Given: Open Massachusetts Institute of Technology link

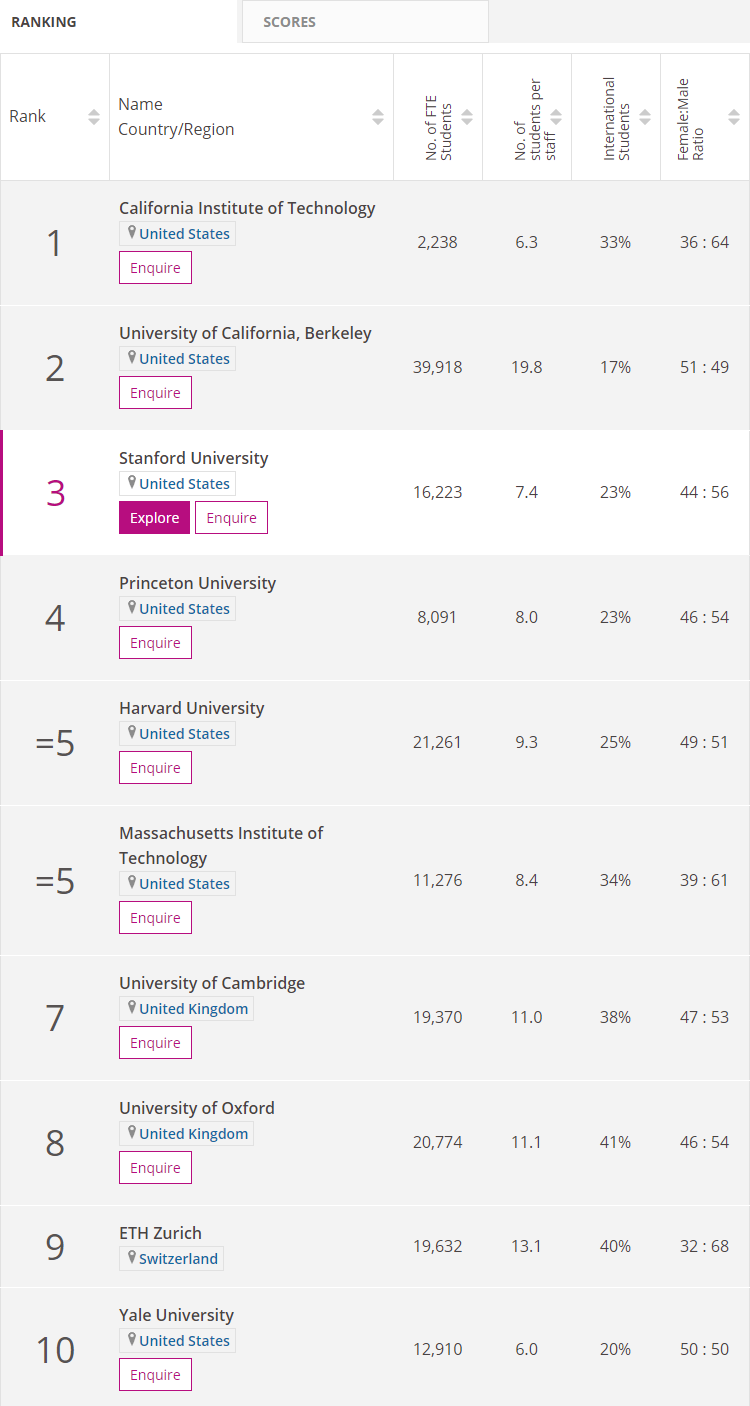Looking at the screenshot, I should 221,845.
